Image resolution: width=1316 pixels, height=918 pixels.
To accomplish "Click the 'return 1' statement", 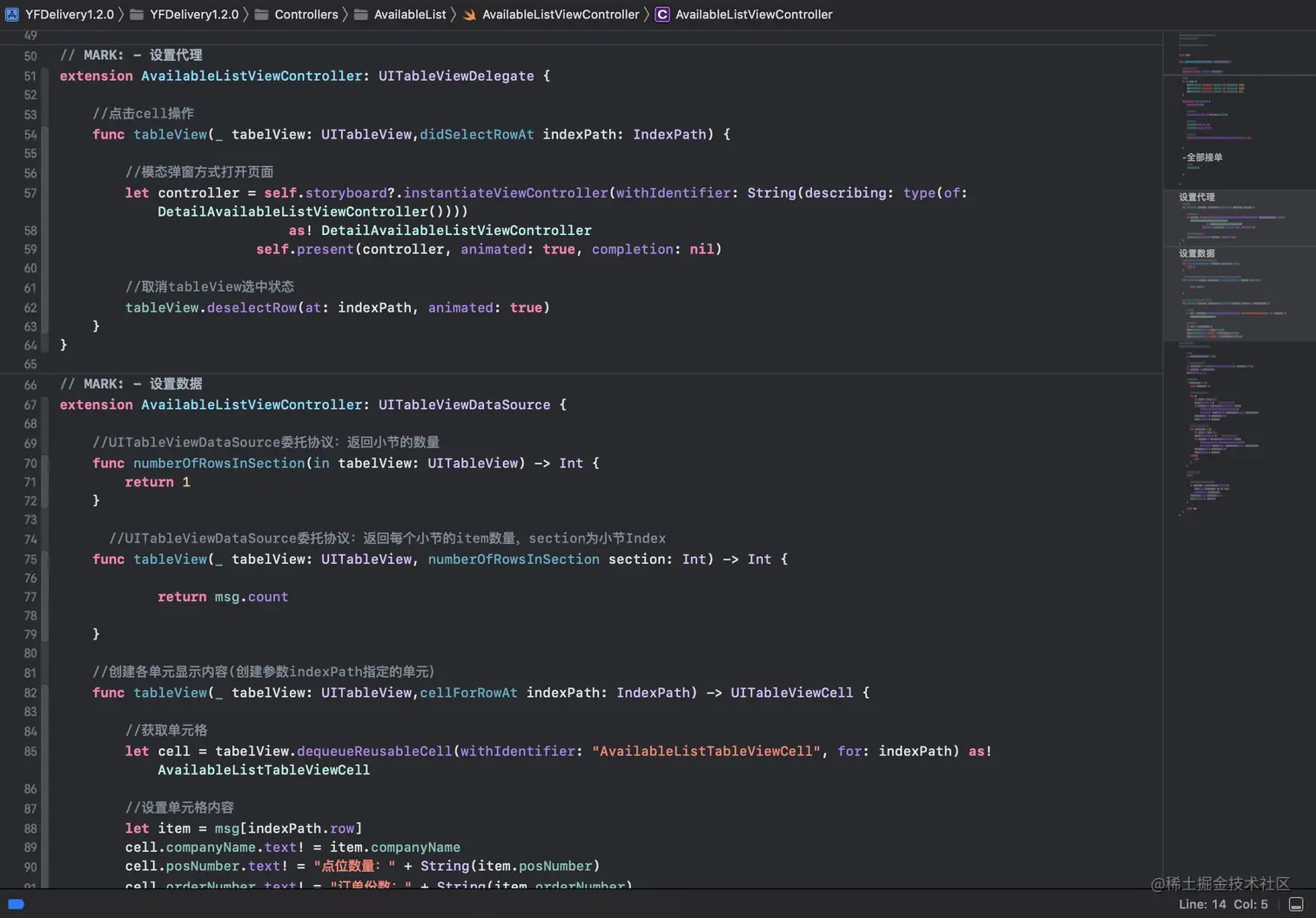I will (158, 482).
